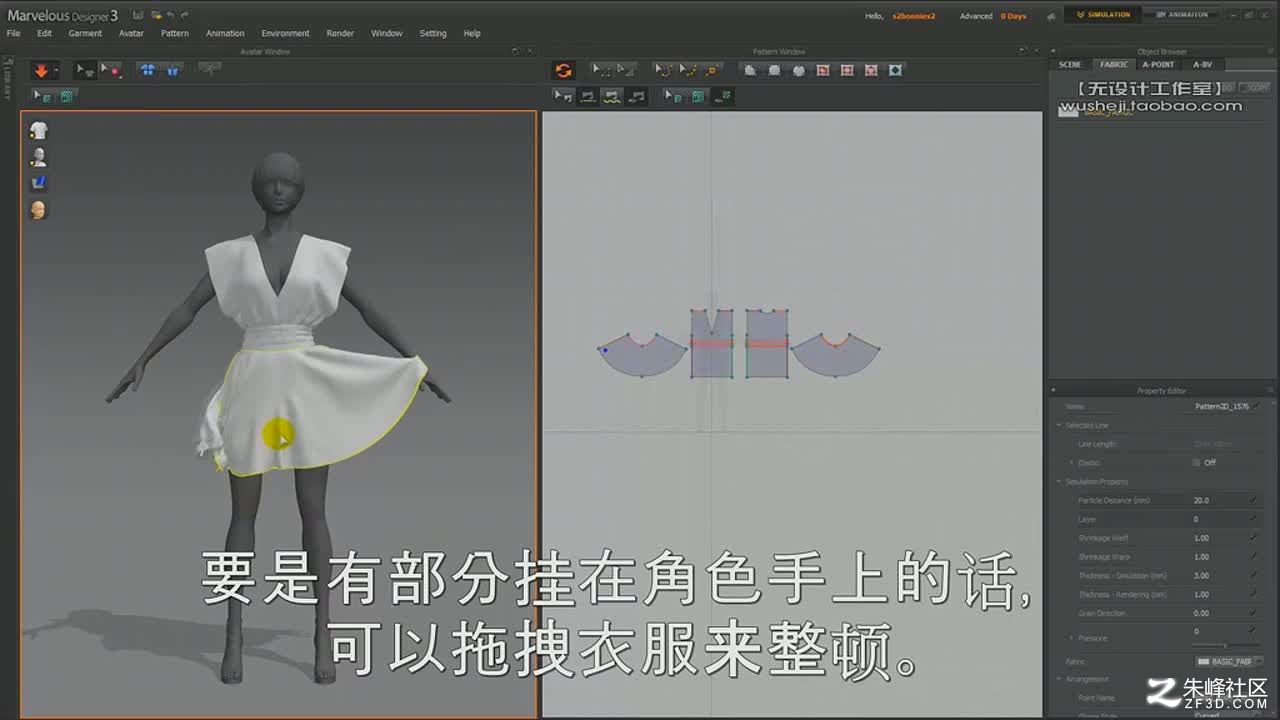1280x720 pixels.
Task: Click the orange Sync icon in Pattern toolbar
Action: tap(564, 70)
